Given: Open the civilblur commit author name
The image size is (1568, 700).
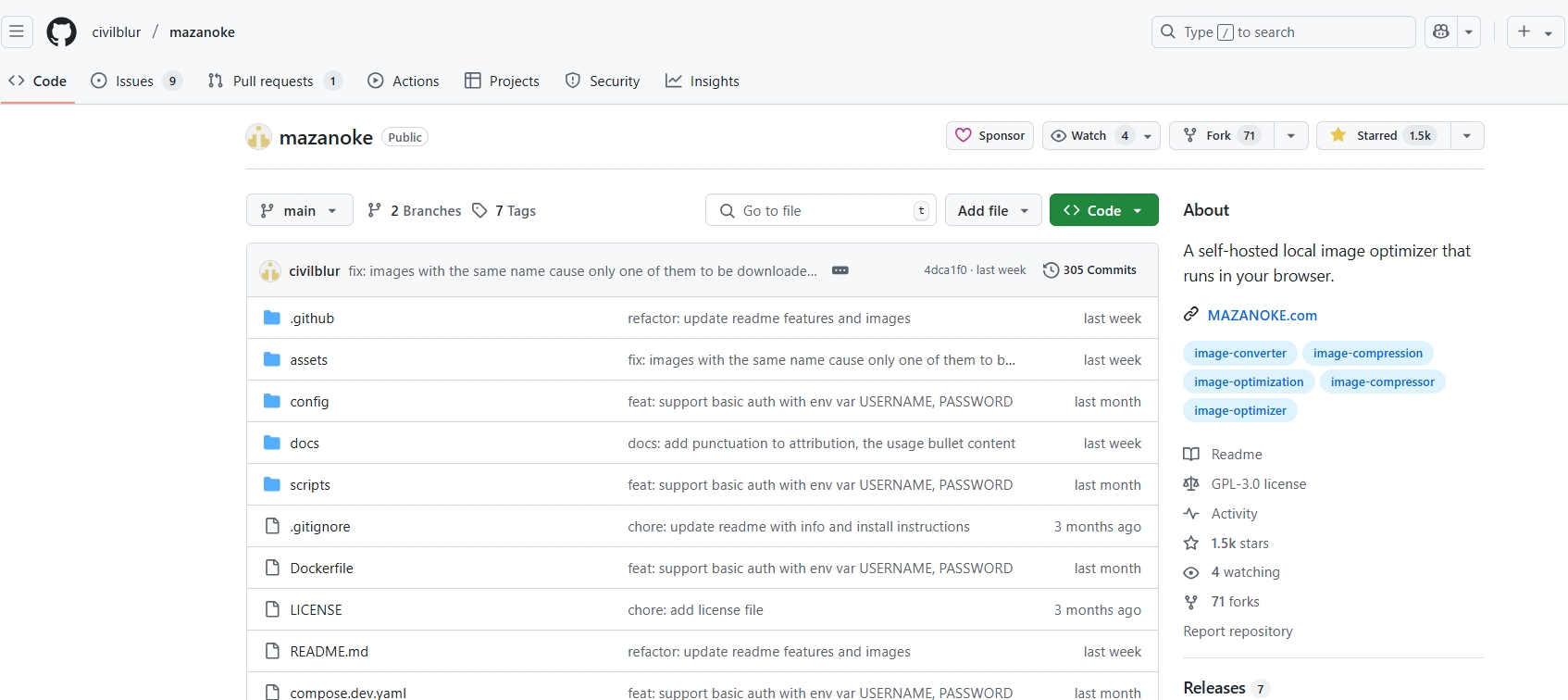Looking at the screenshot, I should (315, 271).
